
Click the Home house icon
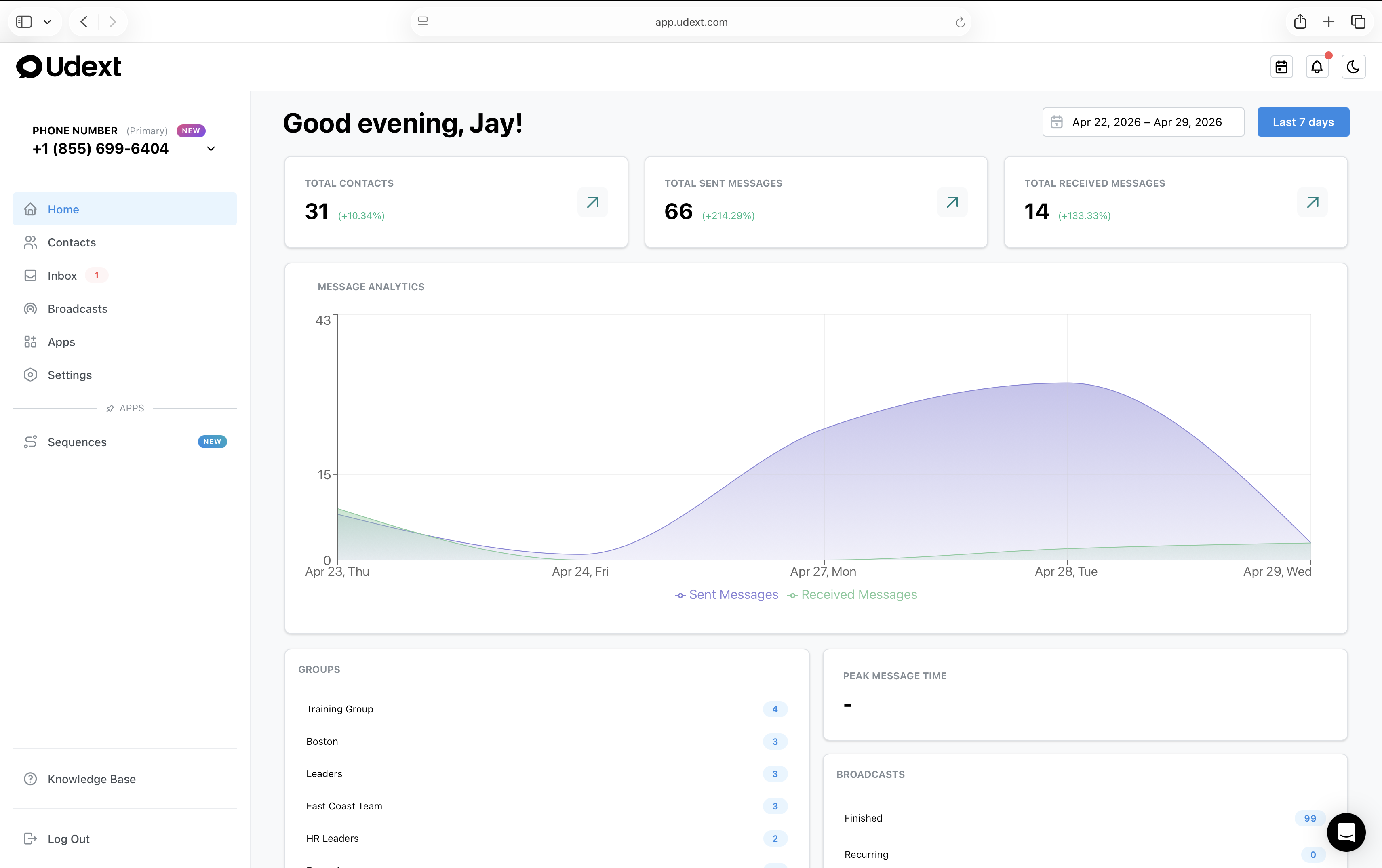[30, 209]
